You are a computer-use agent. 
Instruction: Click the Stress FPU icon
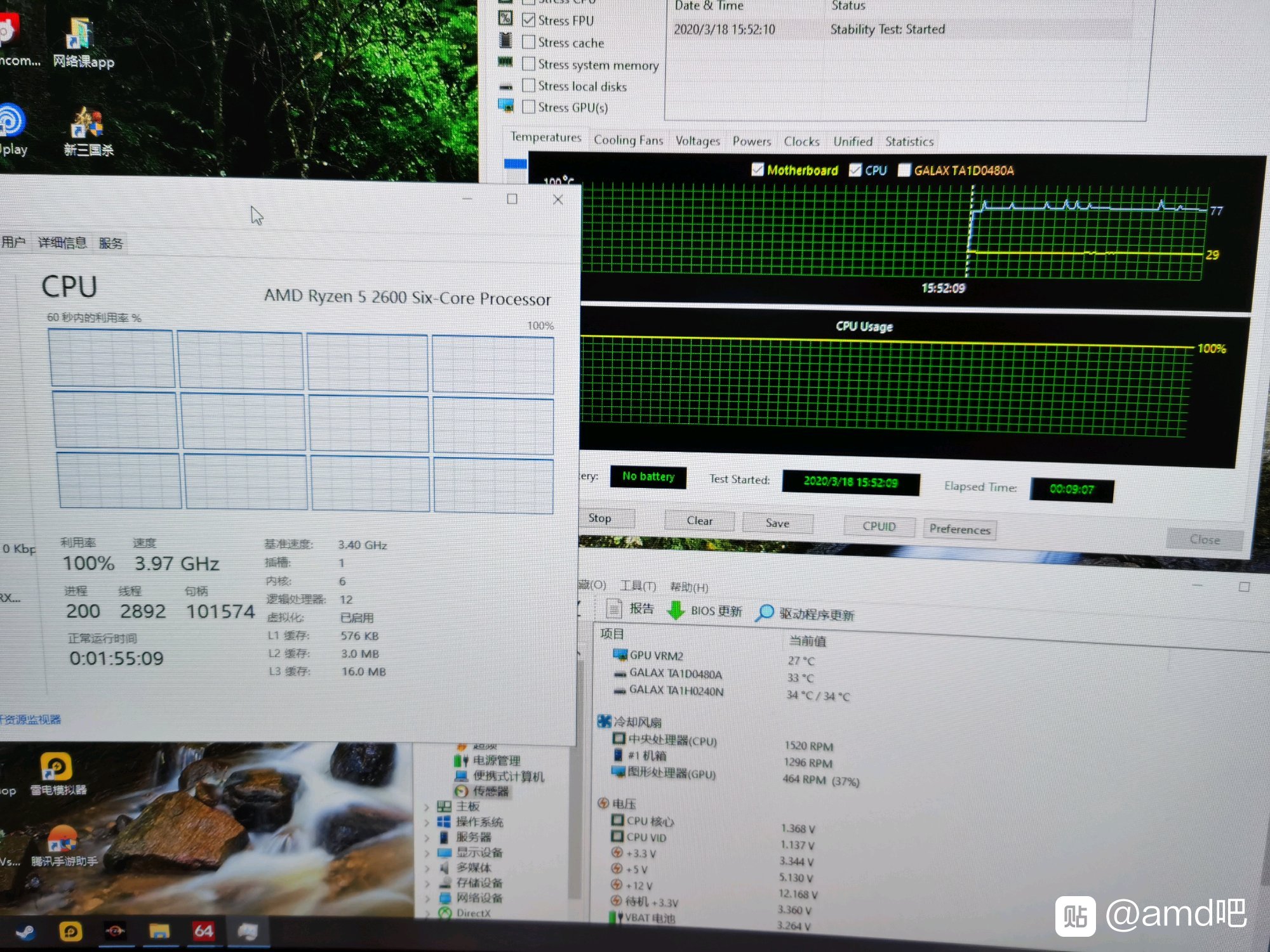click(x=505, y=18)
